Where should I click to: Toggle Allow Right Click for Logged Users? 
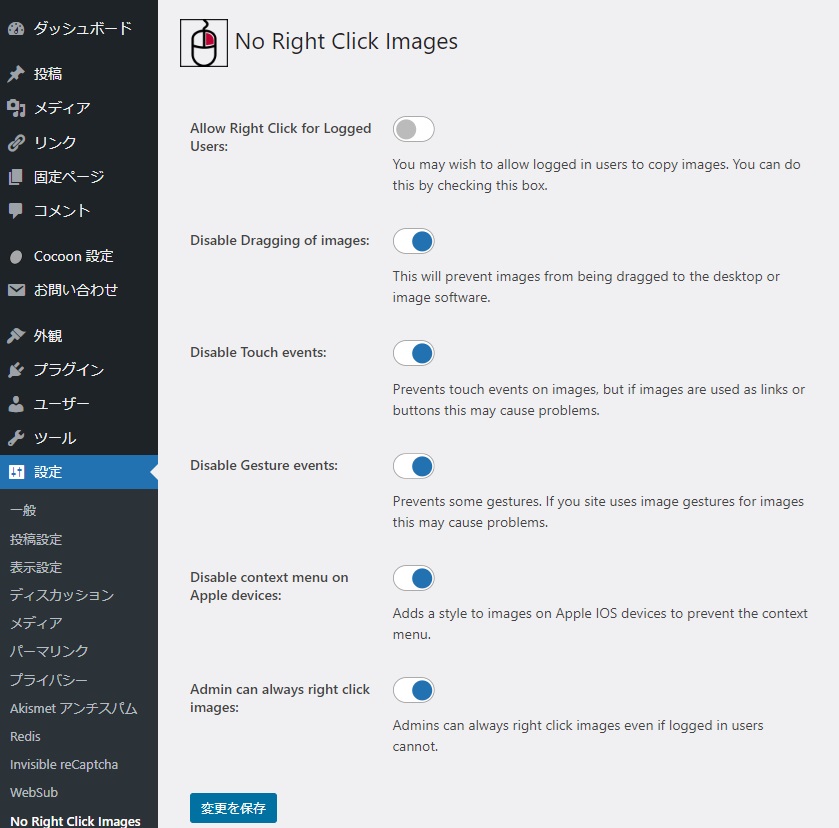[x=413, y=129]
